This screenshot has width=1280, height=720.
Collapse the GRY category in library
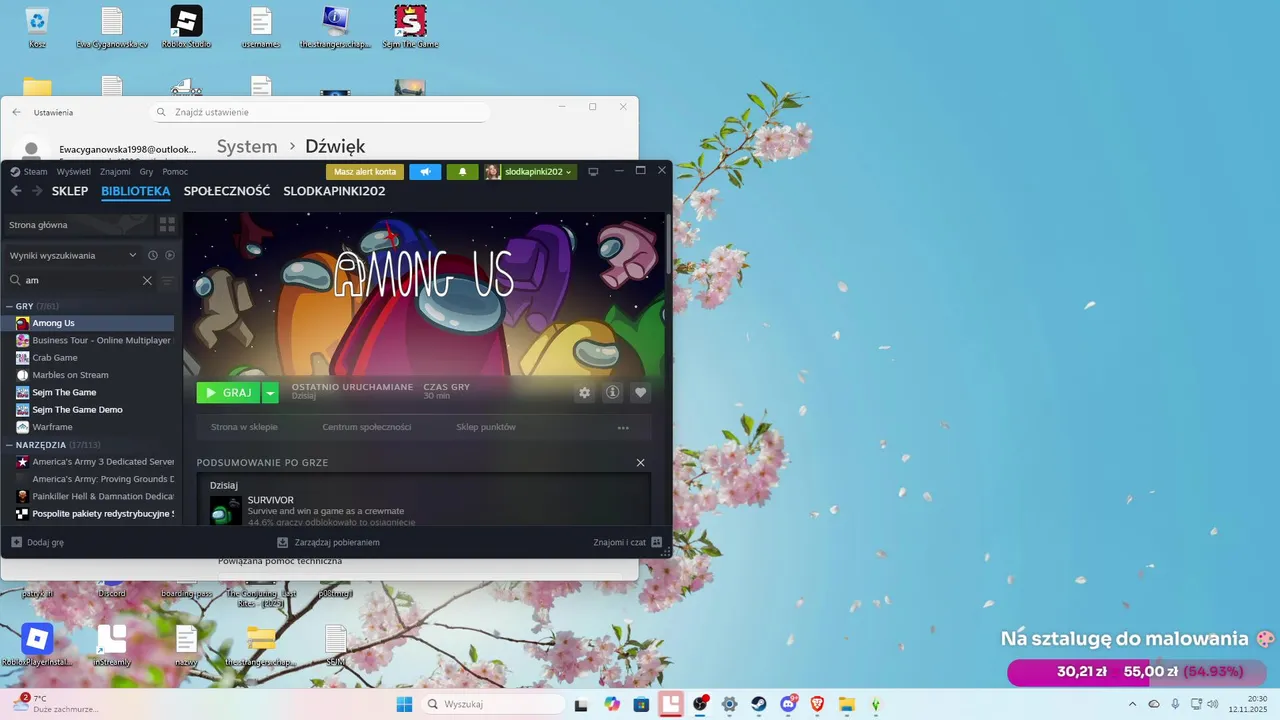(x=9, y=306)
